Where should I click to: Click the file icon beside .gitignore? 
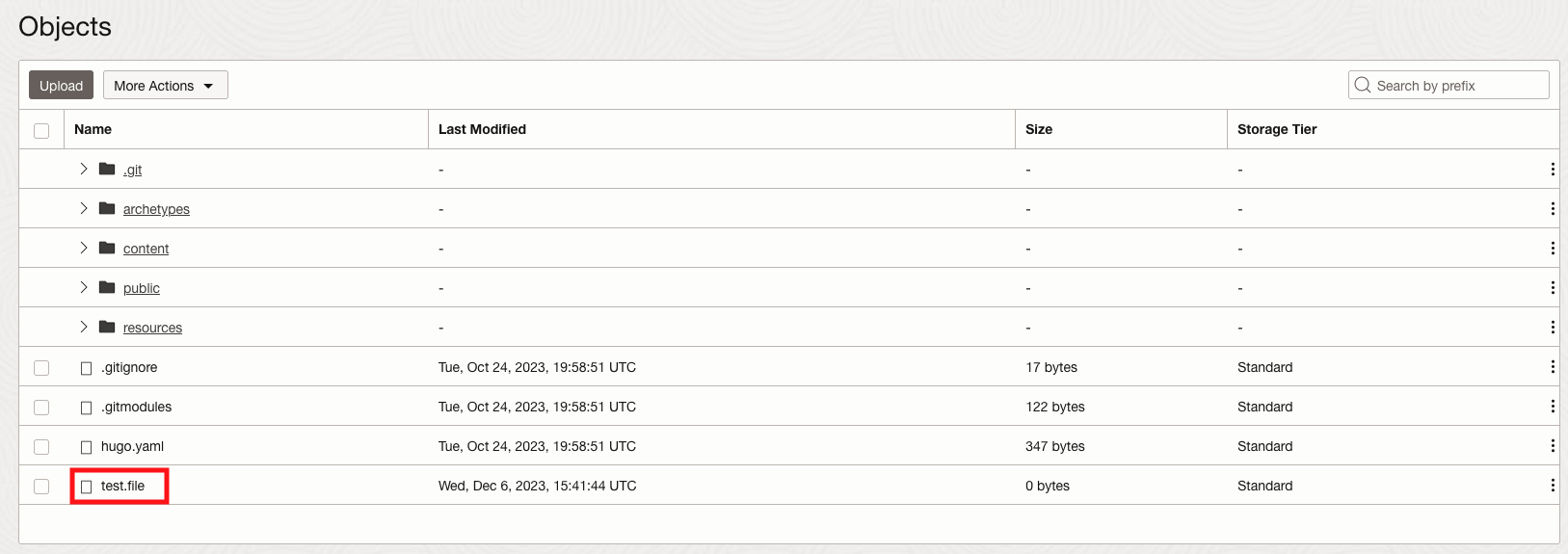click(x=86, y=368)
